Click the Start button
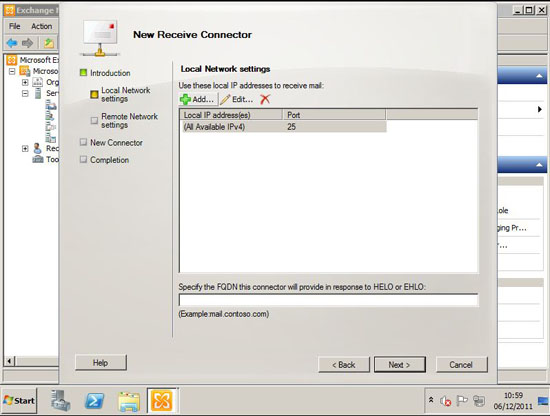 pyautogui.click(x=19, y=401)
